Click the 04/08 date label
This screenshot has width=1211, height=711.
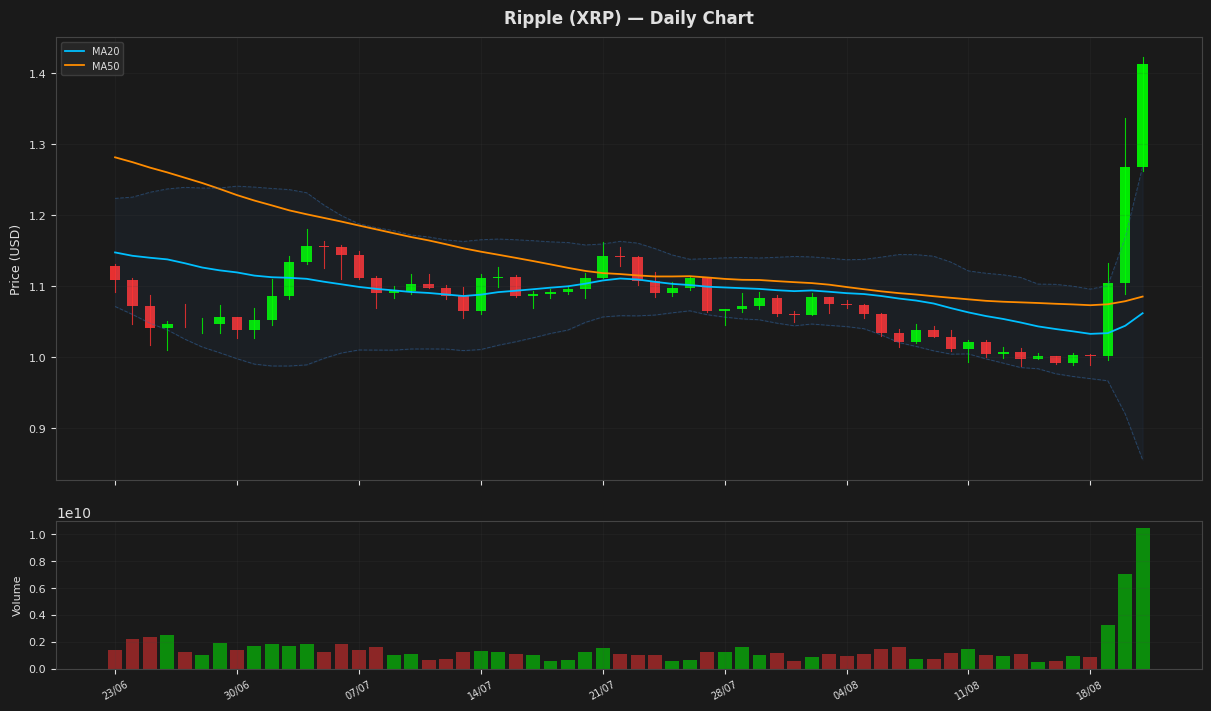(x=846, y=689)
